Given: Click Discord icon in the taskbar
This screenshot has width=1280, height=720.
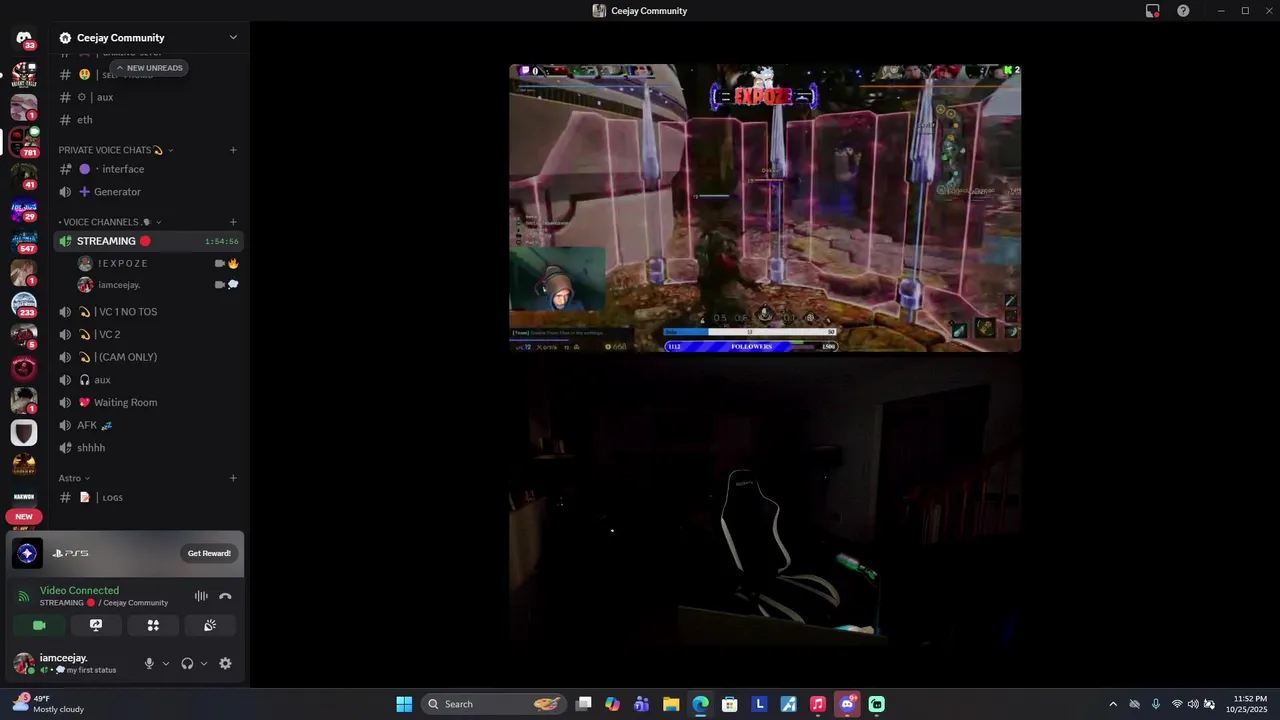Looking at the screenshot, I should coord(847,704).
